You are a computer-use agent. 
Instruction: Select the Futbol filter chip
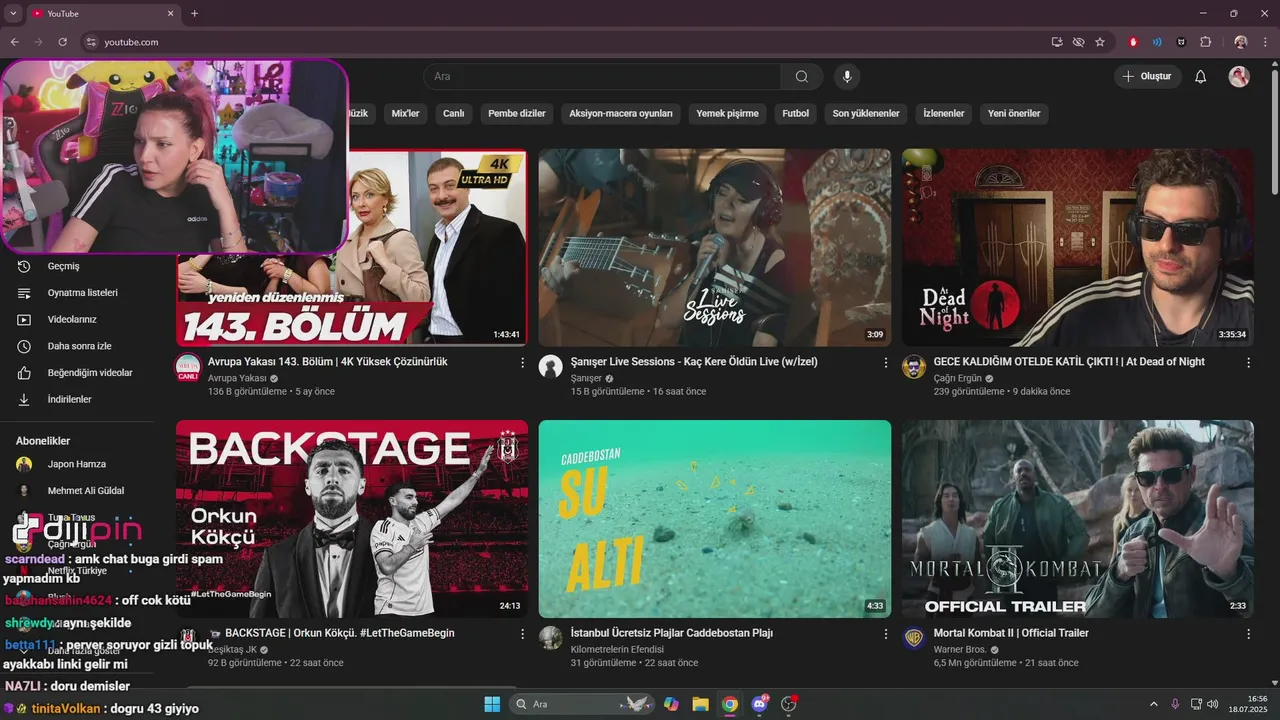[x=796, y=114]
